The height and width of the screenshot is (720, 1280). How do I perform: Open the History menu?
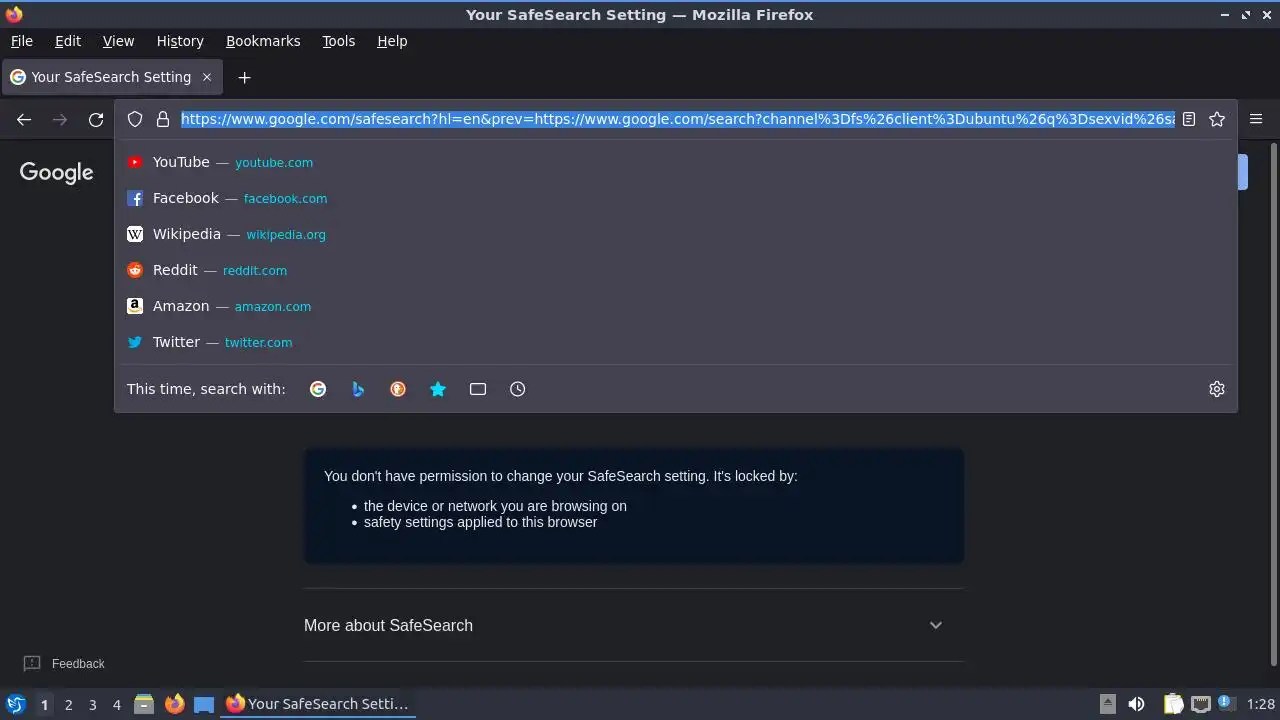180,41
